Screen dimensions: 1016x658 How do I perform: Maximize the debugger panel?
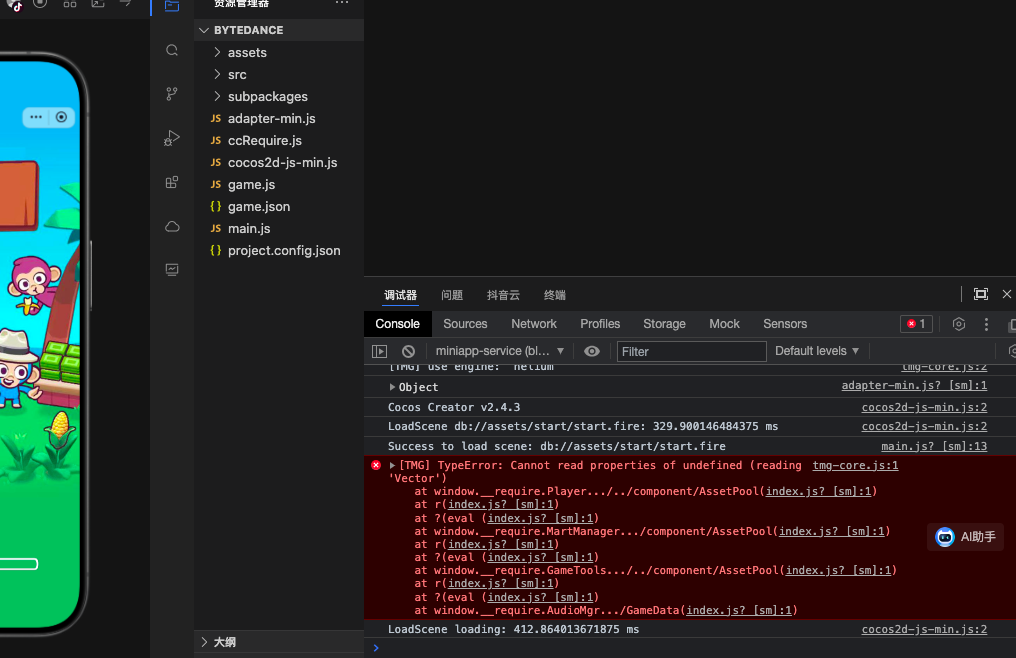click(x=981, y=294)
